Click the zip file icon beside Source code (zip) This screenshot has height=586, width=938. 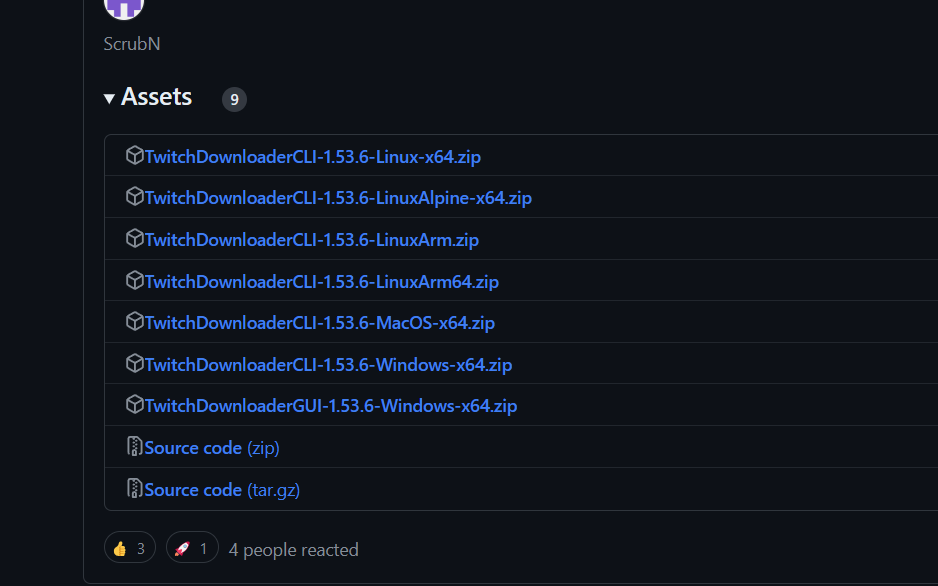pos(134,447)
